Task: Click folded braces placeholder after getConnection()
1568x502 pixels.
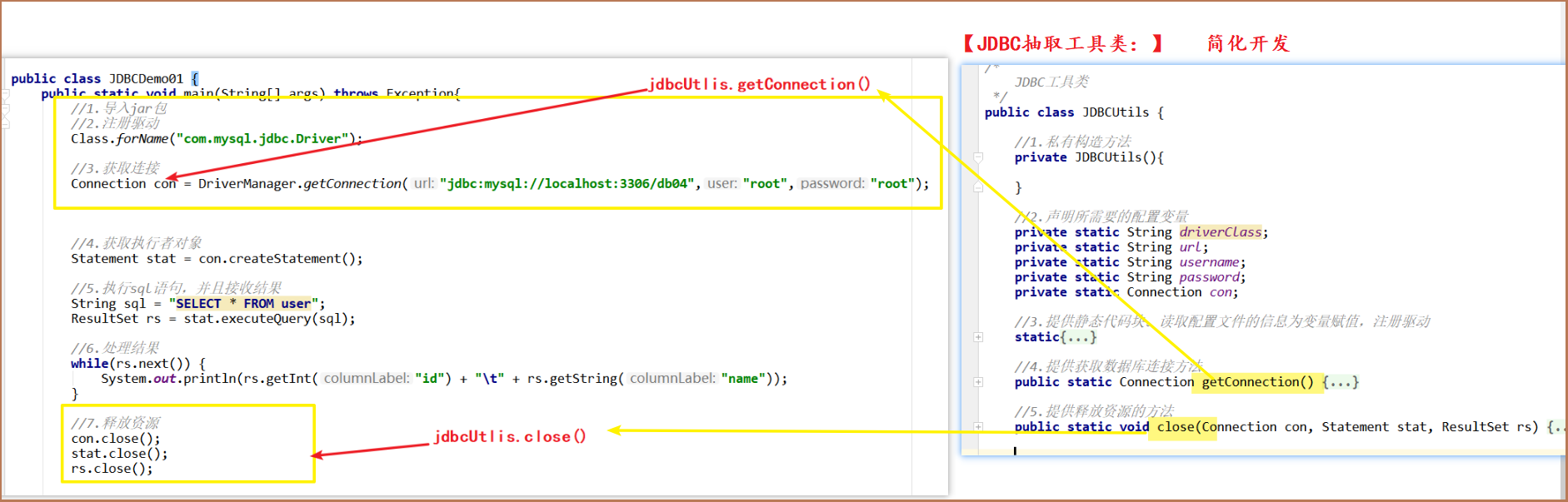Action: click(1340, 382)
